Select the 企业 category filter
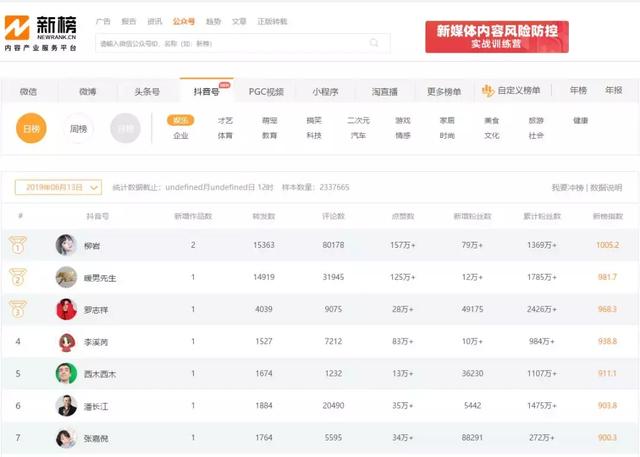The image size is (640, 457). (x=180, y=135)
